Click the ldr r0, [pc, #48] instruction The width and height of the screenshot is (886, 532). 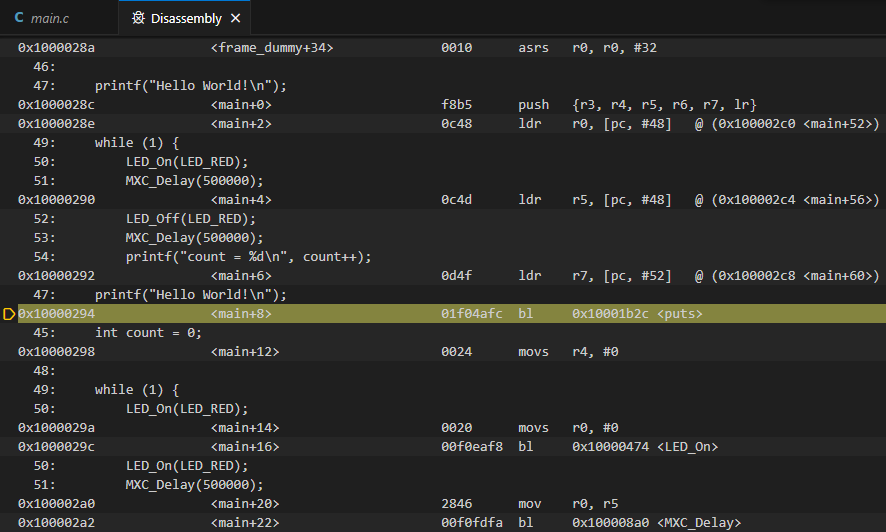point(594,124)
